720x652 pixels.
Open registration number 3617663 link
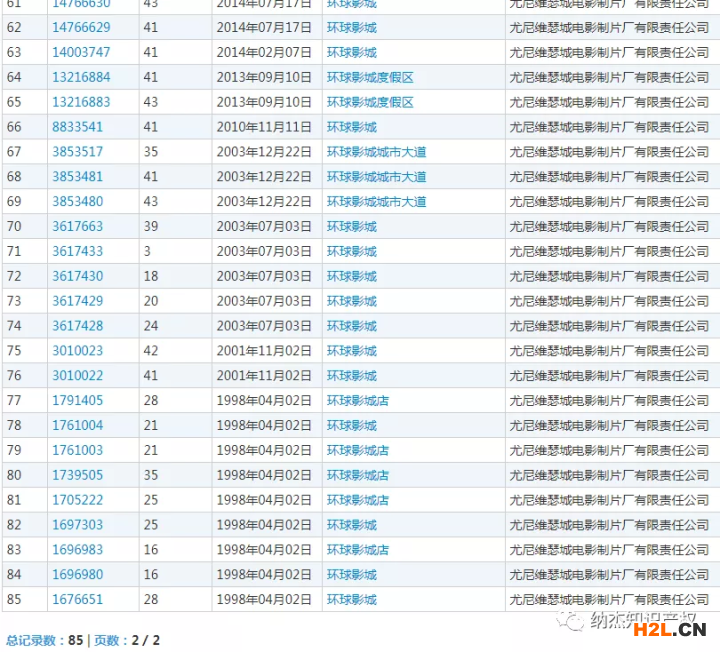point(77,227)
